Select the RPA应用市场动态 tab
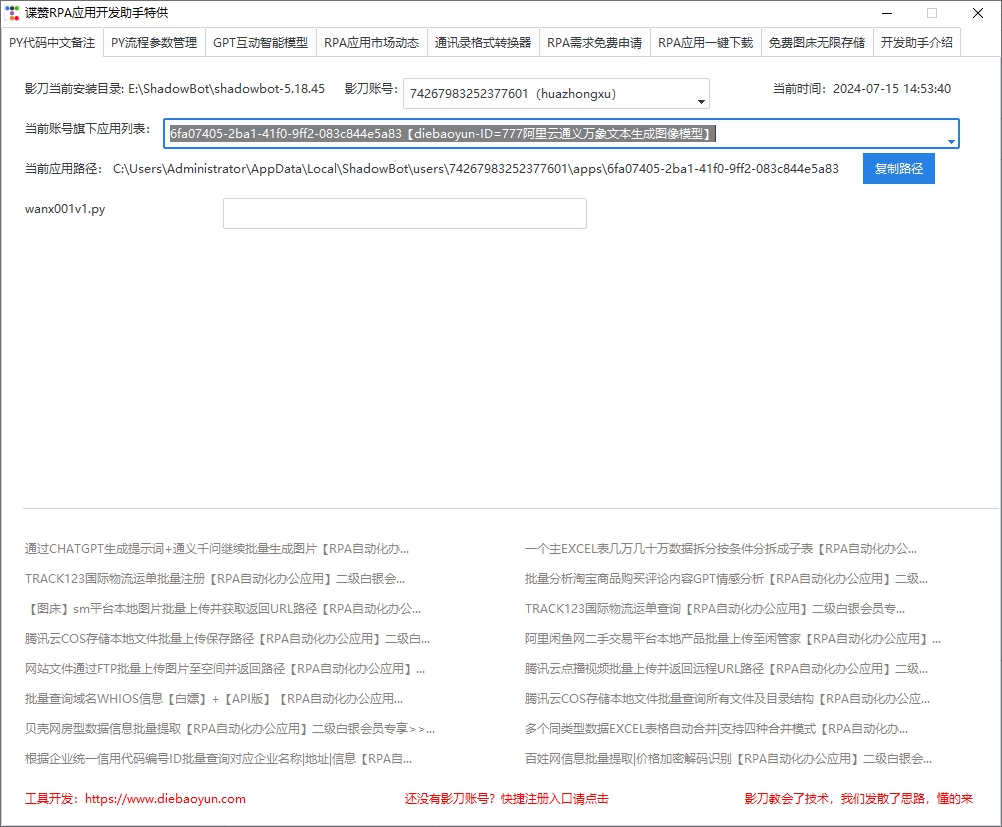The height and width of the screenshot is (827, 1002). 371,43
